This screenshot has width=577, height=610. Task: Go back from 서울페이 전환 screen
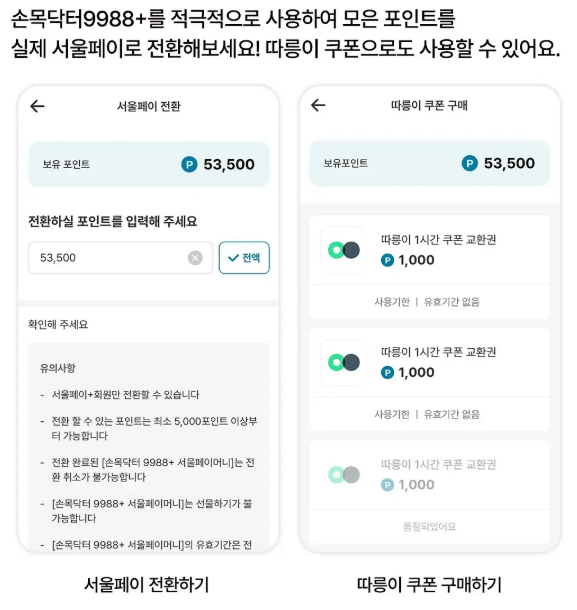pos(37,106)
